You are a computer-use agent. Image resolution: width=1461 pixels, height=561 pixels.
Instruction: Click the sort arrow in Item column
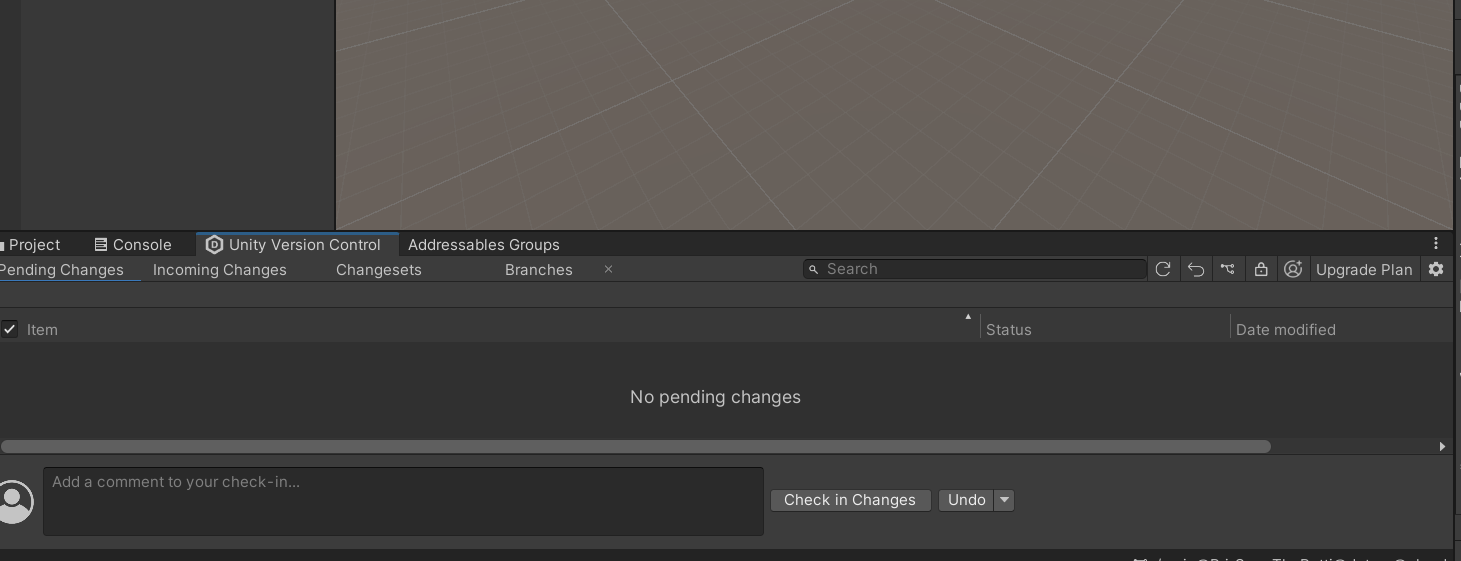[x=968, y=317]
